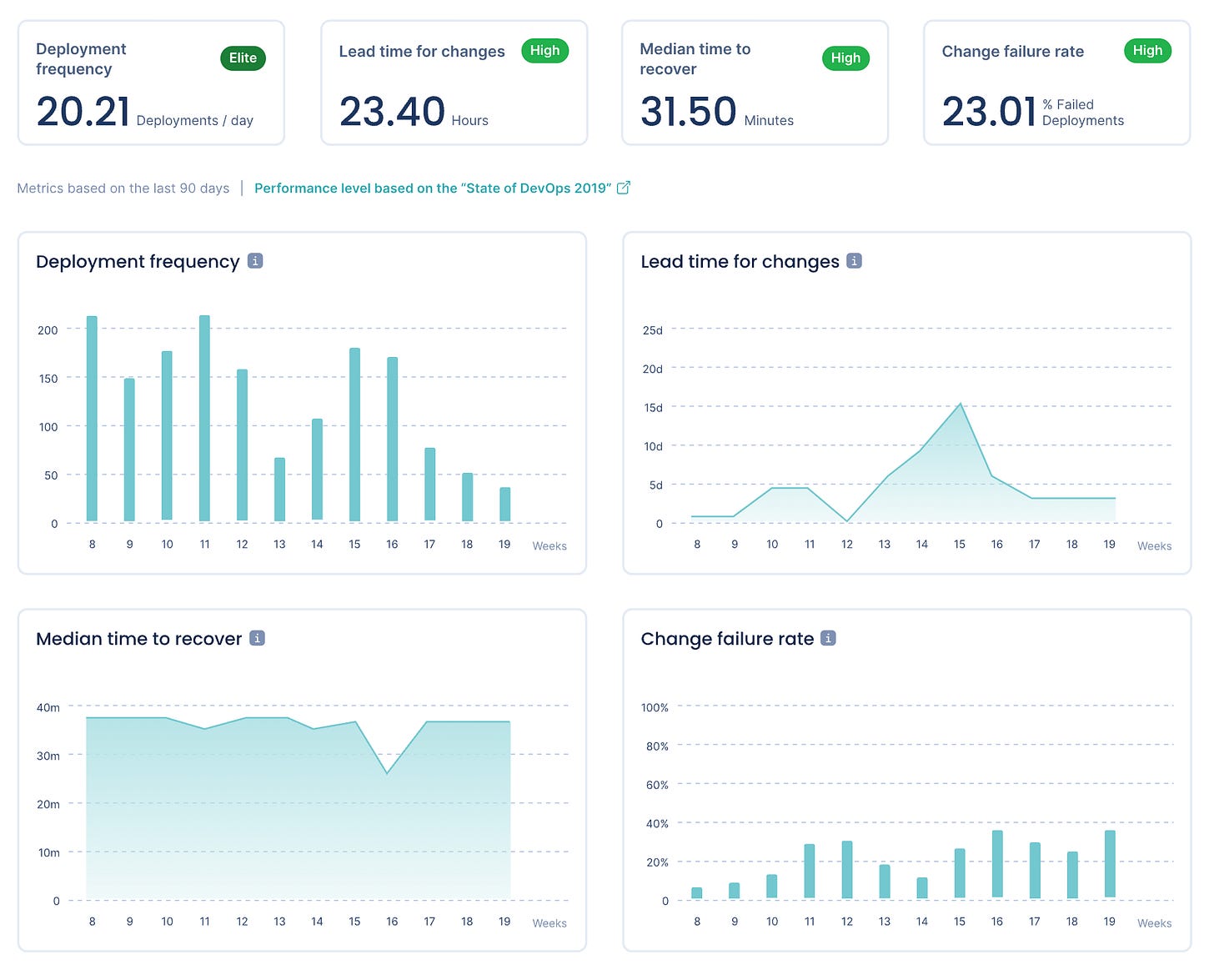The height and width of the screenshot is (980, 1214).
Task: Click the Metrics based on last 90 days text
Action: point(123,188)
